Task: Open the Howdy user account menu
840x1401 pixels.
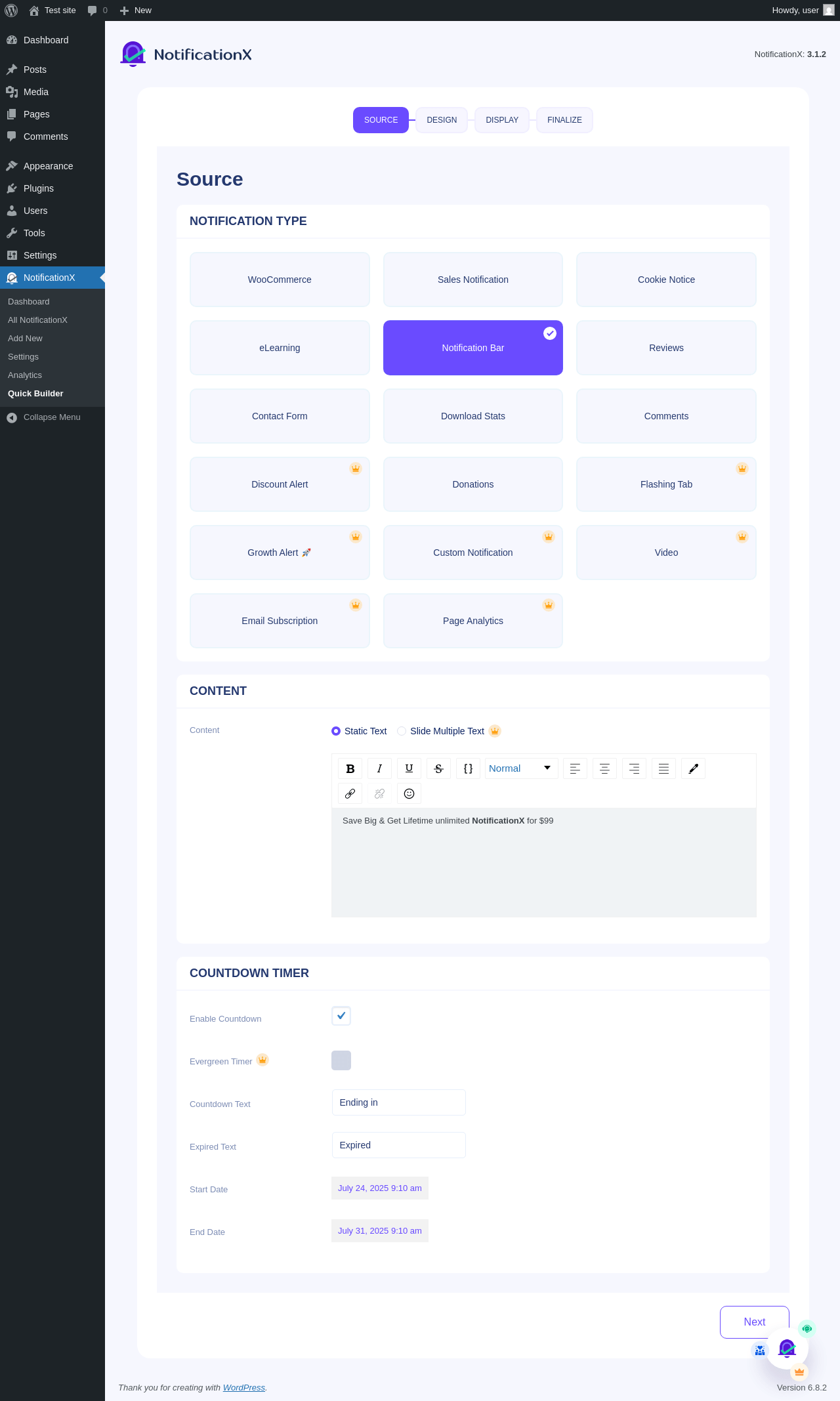Action: coord(803,10)
